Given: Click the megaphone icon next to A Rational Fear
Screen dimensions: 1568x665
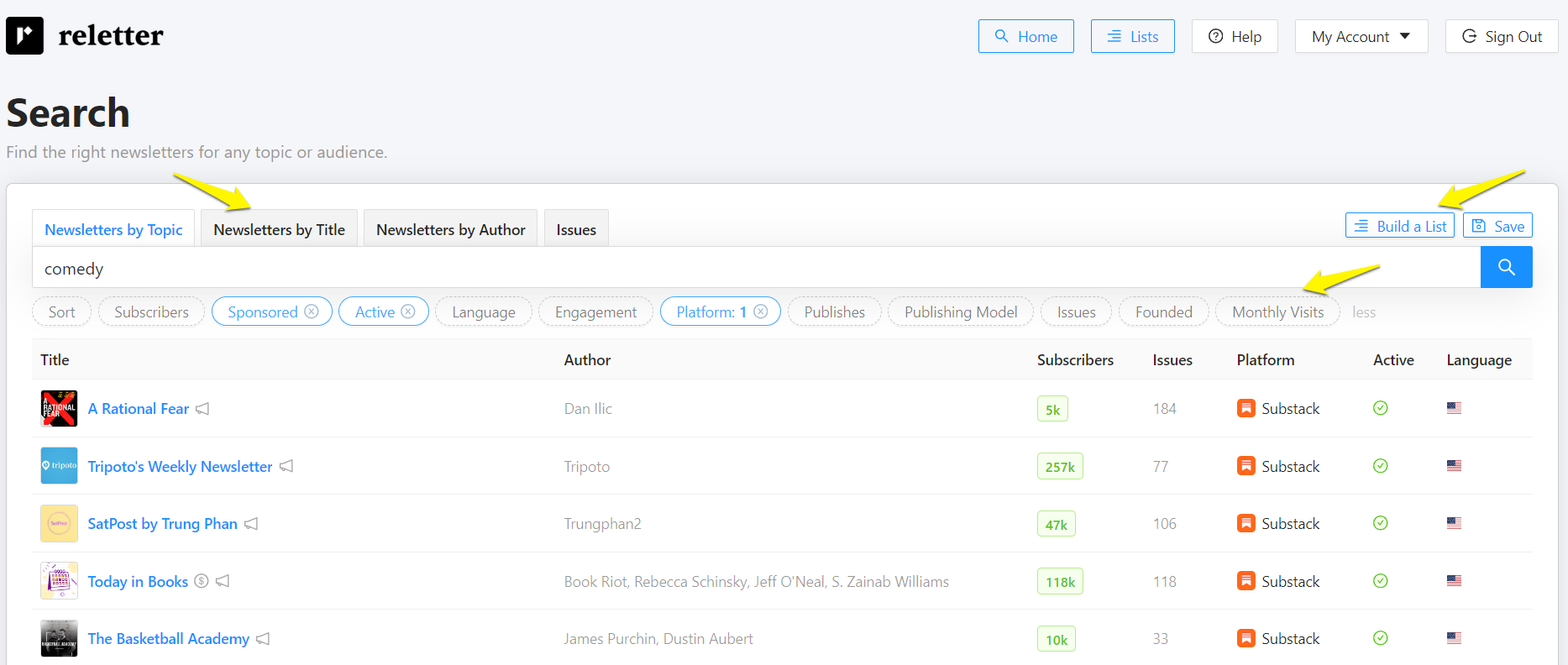Looking at the screenshot, I should click(x=202, y=409).
